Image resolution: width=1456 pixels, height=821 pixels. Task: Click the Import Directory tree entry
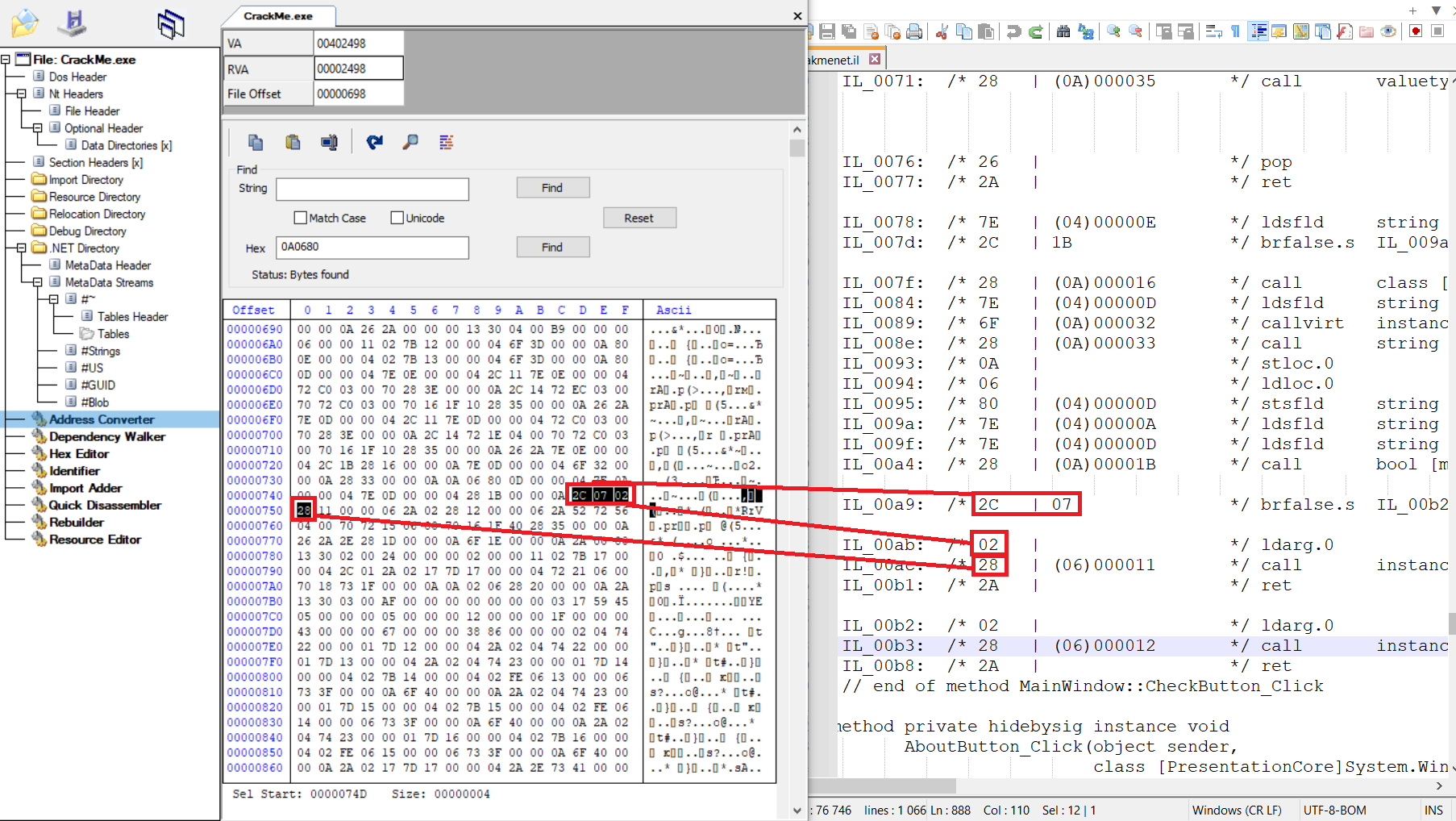click(85, 180)
